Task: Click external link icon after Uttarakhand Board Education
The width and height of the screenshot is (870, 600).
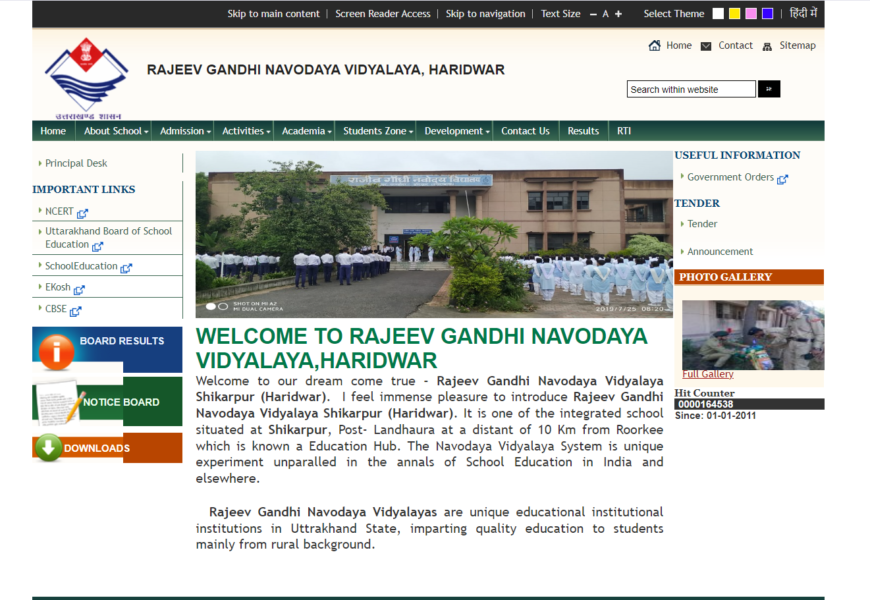Action: (97, 246)
